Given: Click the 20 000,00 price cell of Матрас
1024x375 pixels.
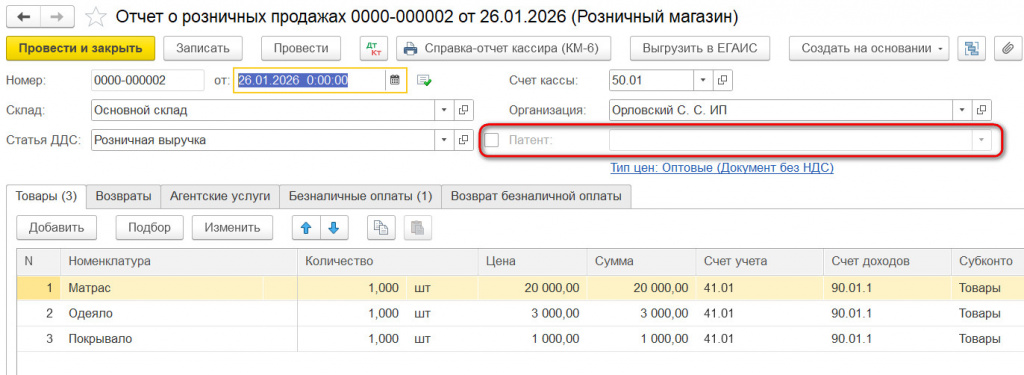Looking at the screenshot, I should [532, 287].
